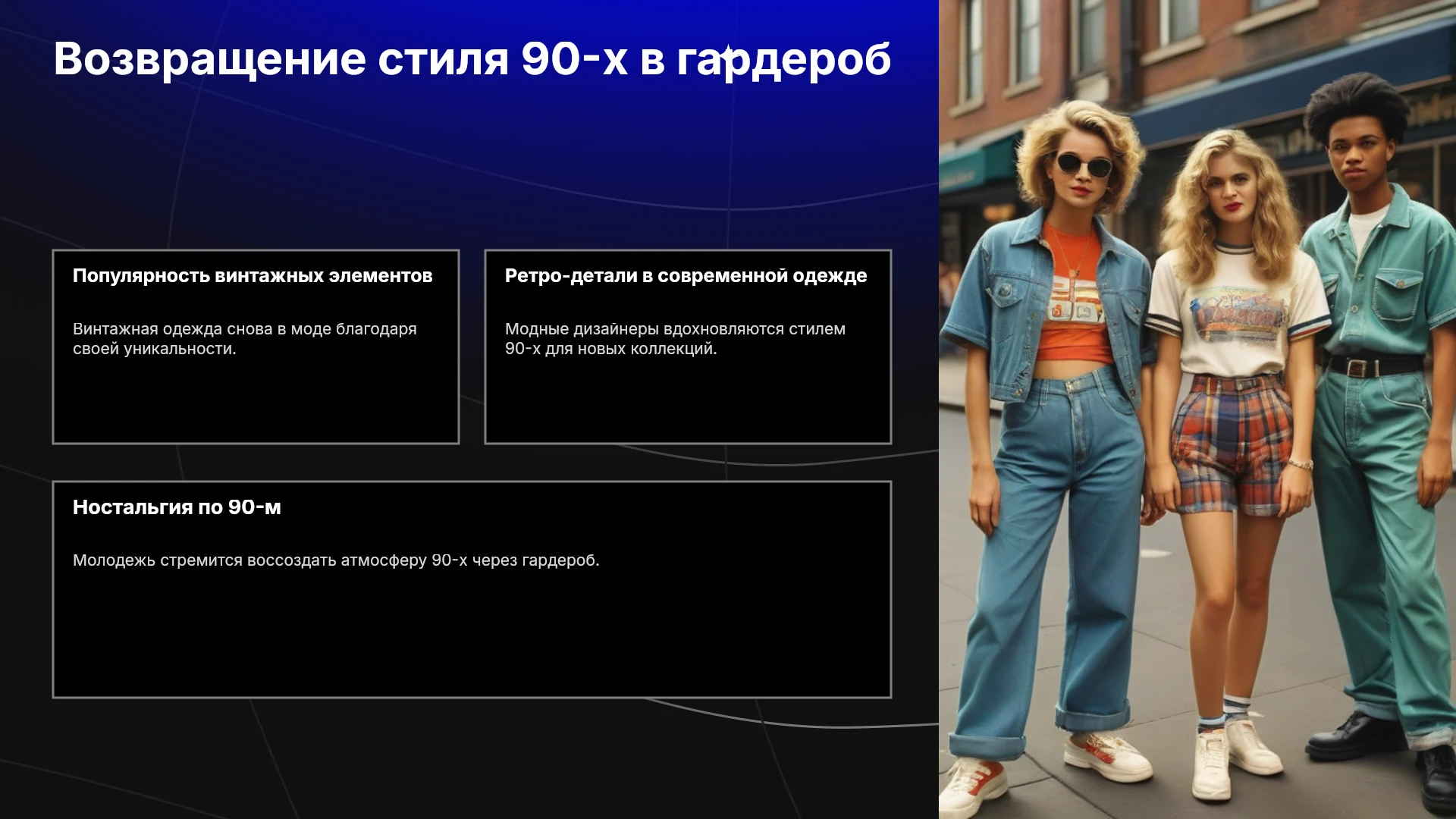Select heading "Ретро-детали в современной одежде"
1456x819 pixels.
pos(686,275)
